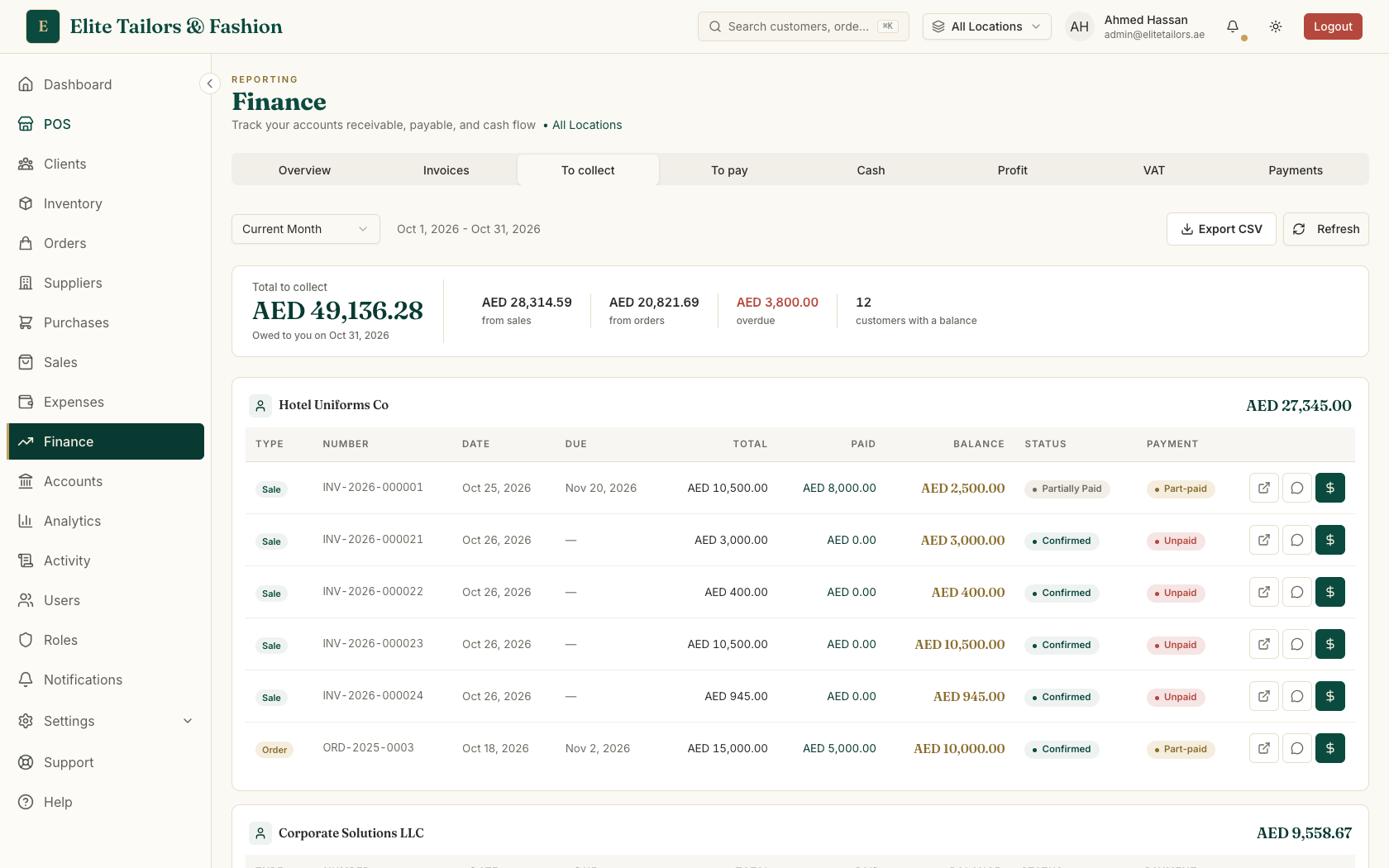Open Analytics in the sidebar
Viewport: 1389px width, 868px height.
(106, 521)
